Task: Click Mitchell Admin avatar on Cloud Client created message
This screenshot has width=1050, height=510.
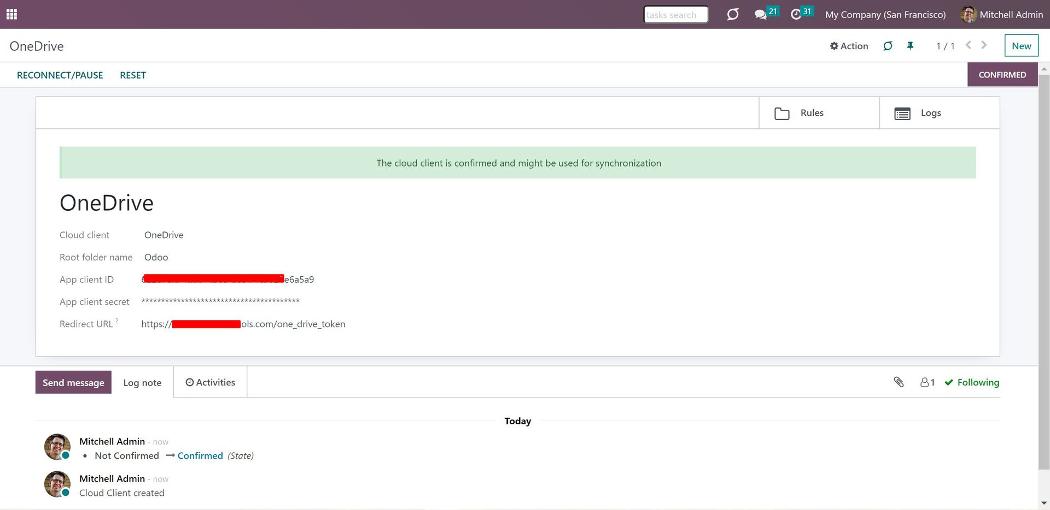Action: (x=57, y=484)
